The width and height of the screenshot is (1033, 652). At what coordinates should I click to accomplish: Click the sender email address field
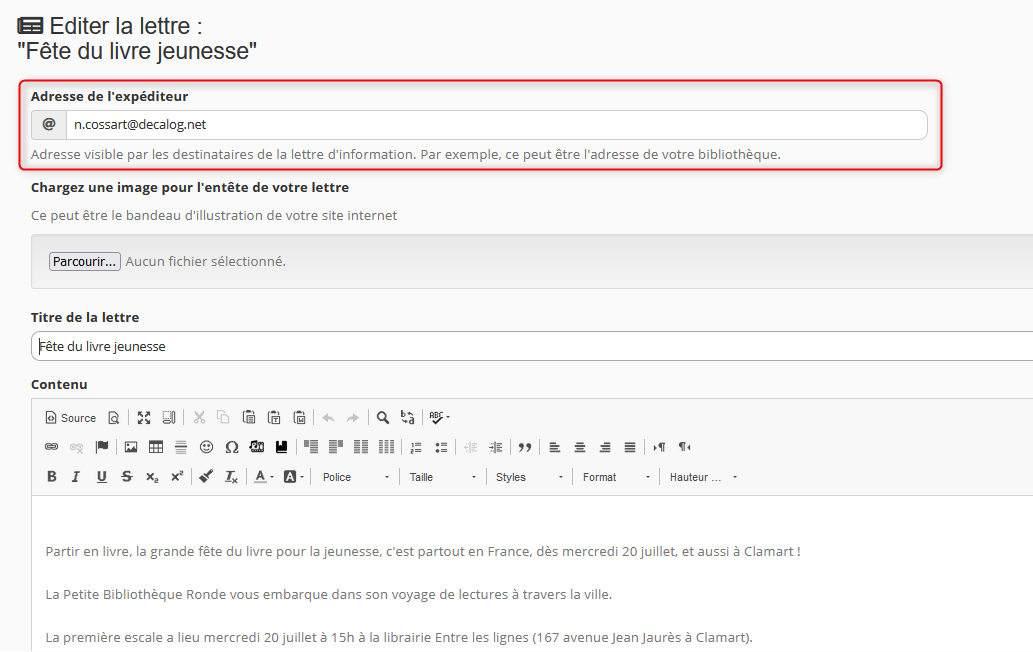click(x=495, y=125)
